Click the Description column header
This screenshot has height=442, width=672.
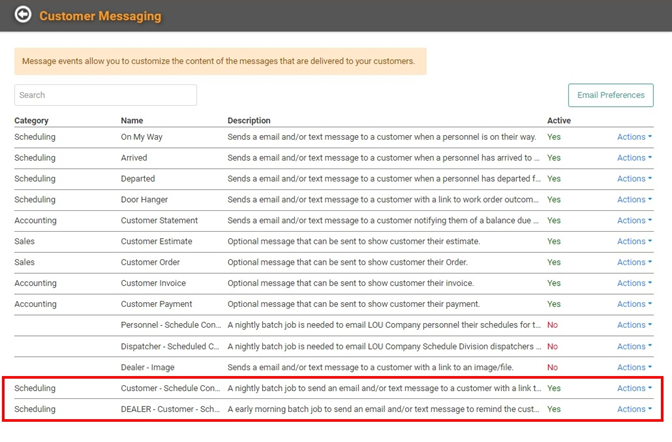coord(249,120)
